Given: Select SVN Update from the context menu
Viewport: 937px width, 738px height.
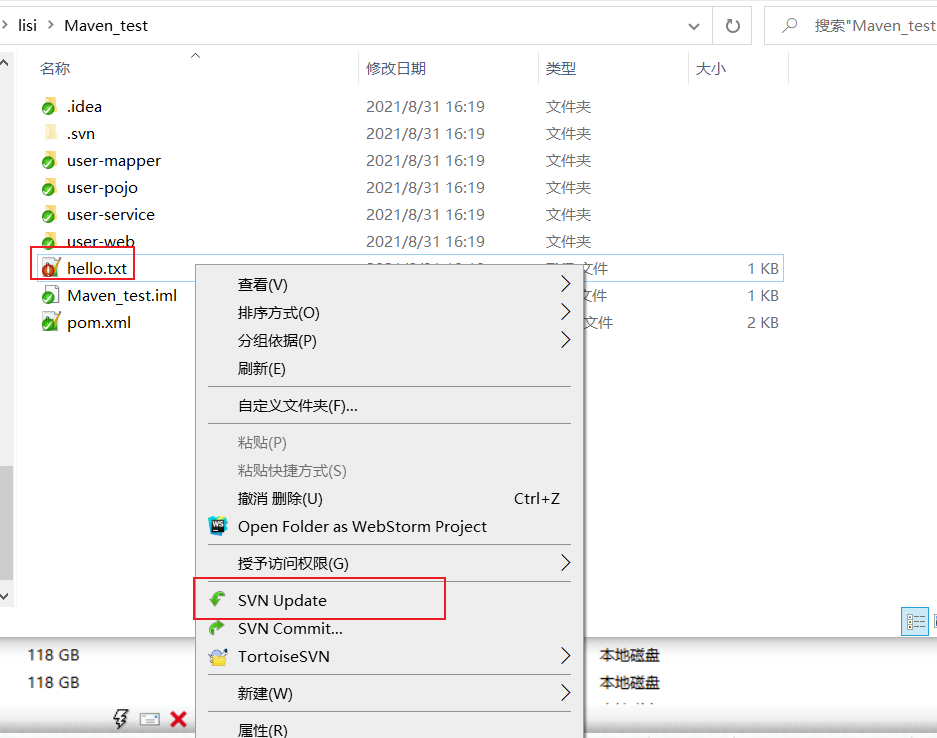Looking at the screenshot, I should pyautogui.click(x=281, y=598).
